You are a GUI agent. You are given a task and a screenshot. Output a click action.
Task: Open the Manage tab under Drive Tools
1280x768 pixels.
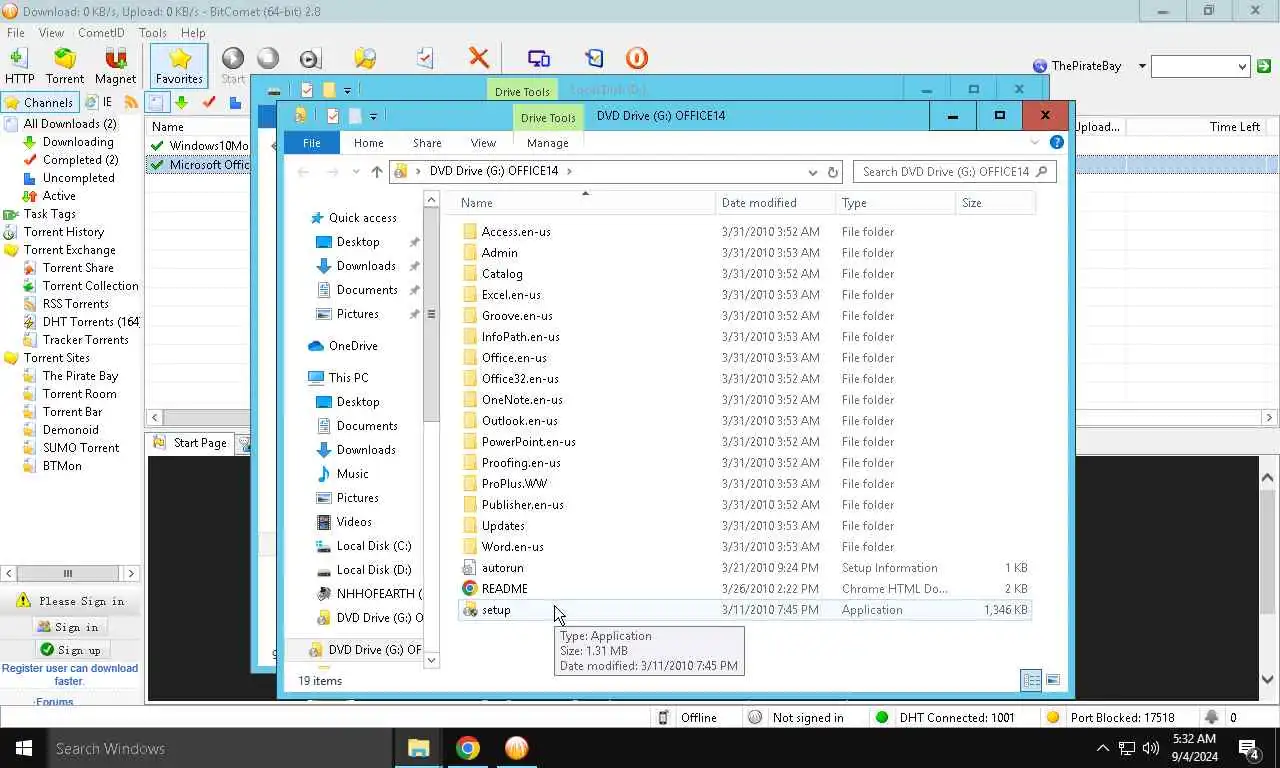tap(548, 143)
